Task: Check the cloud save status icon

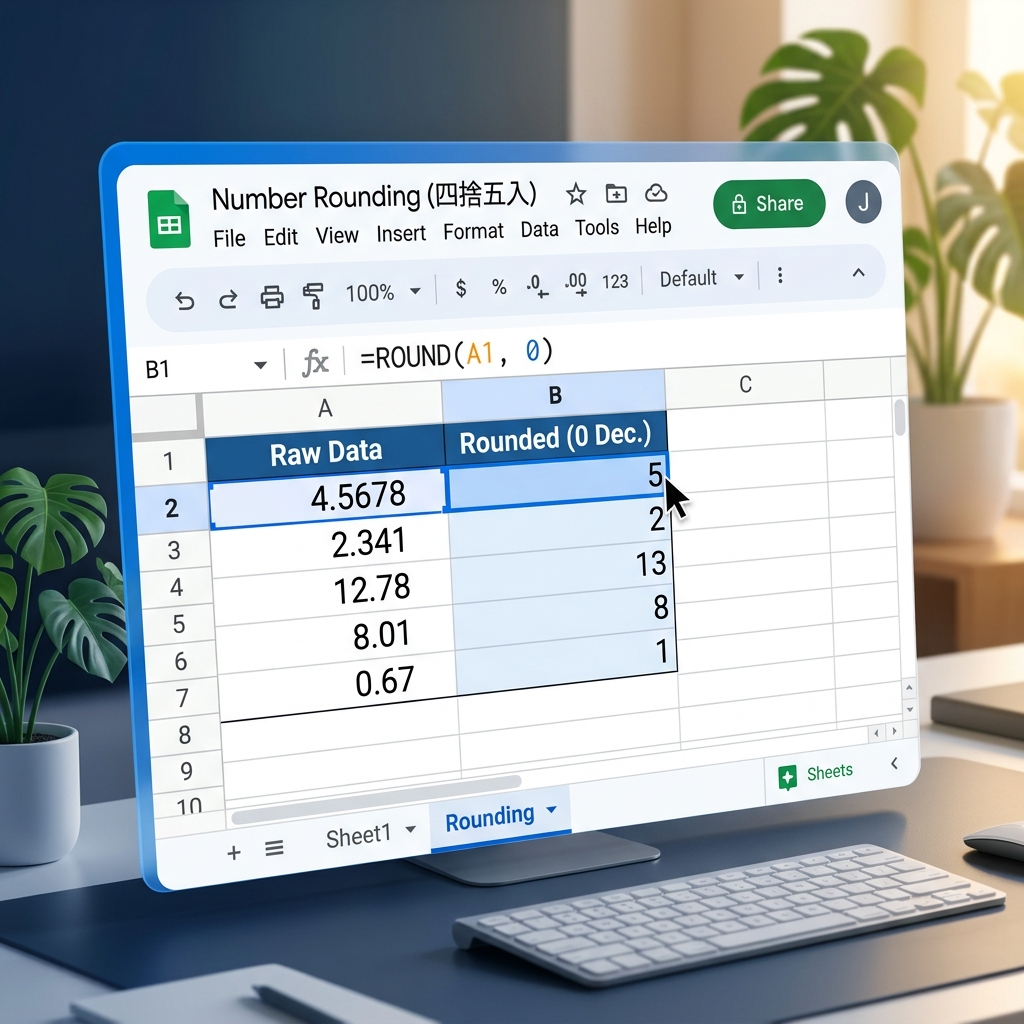Action: pos(656,193)
